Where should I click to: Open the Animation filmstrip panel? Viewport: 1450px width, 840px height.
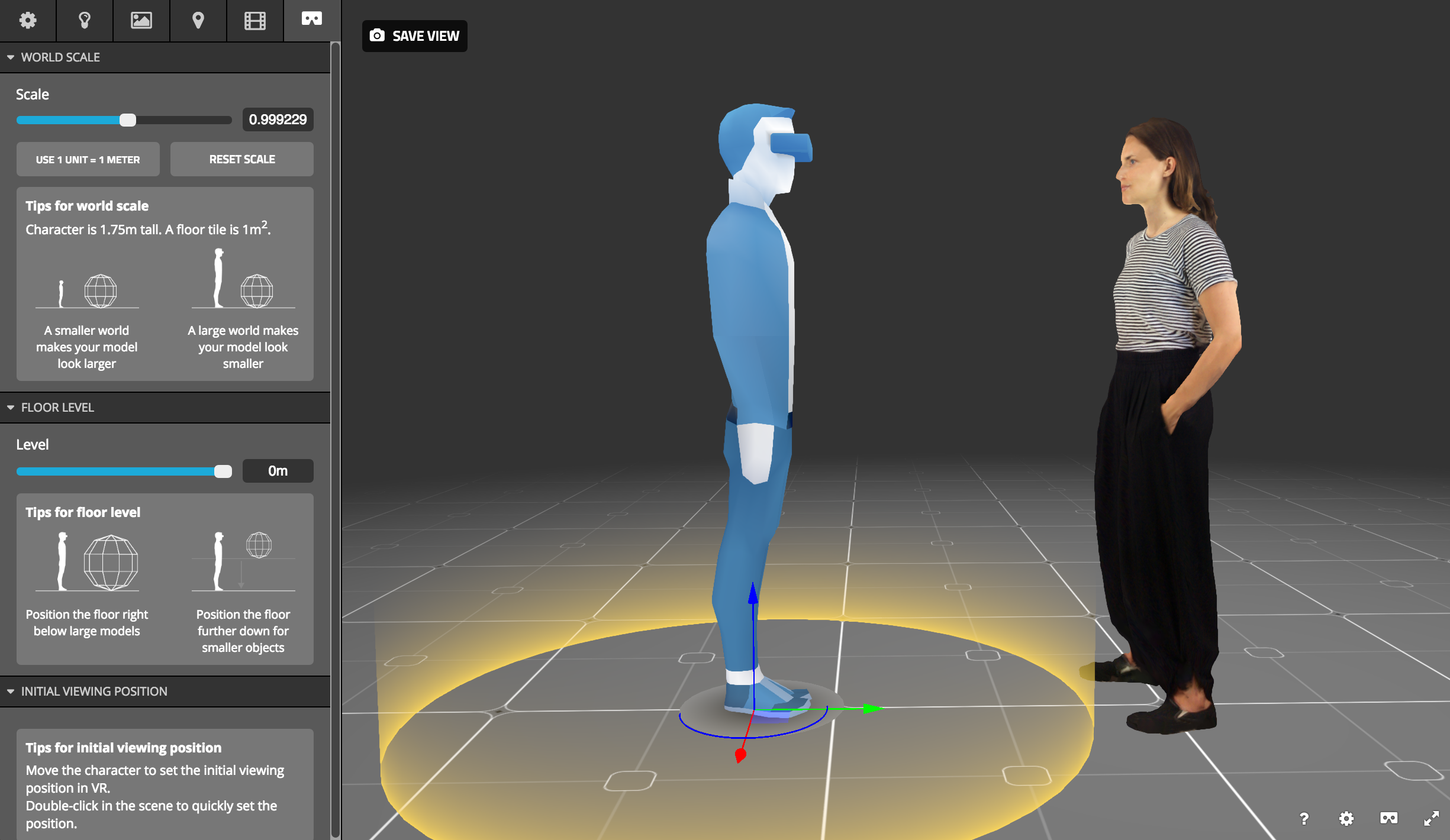tap(254, 20)
